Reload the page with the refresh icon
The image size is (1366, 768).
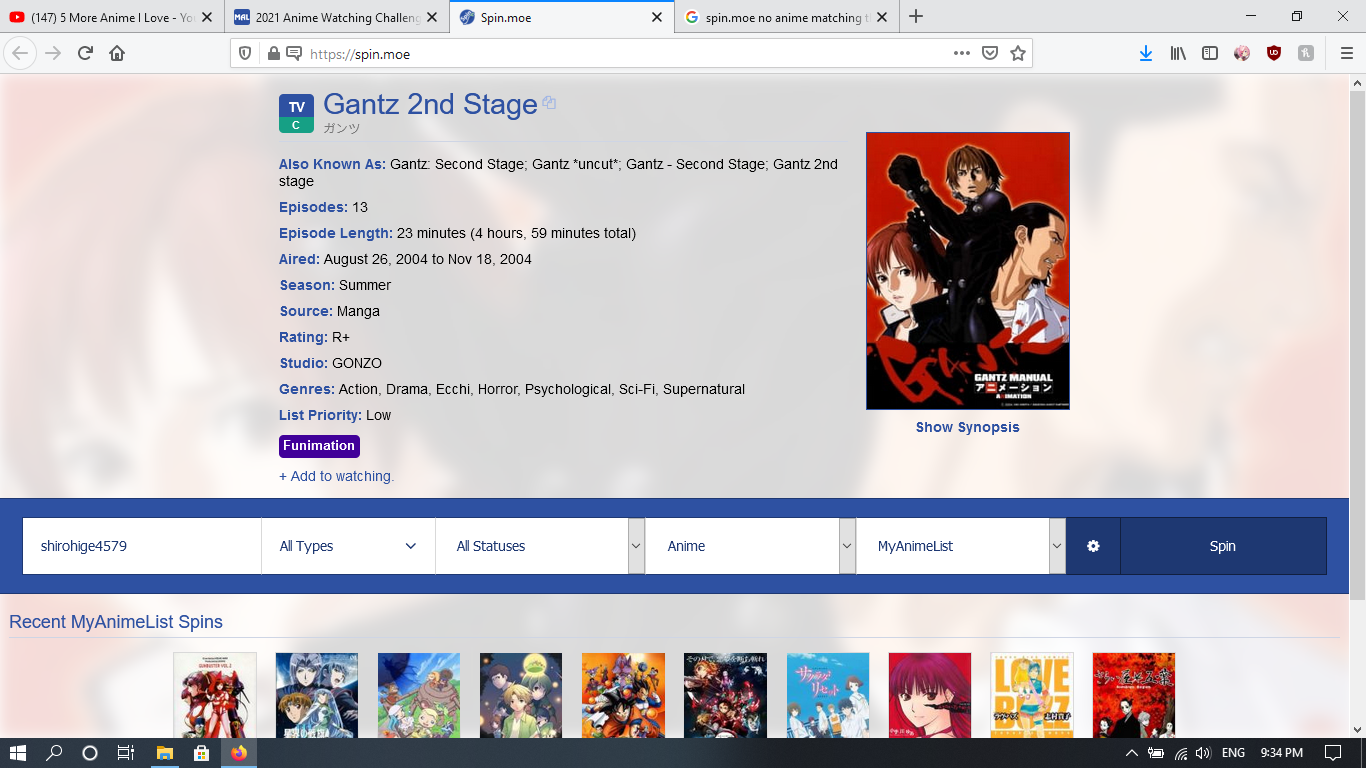pyautogui.click(x=85, y=54)
